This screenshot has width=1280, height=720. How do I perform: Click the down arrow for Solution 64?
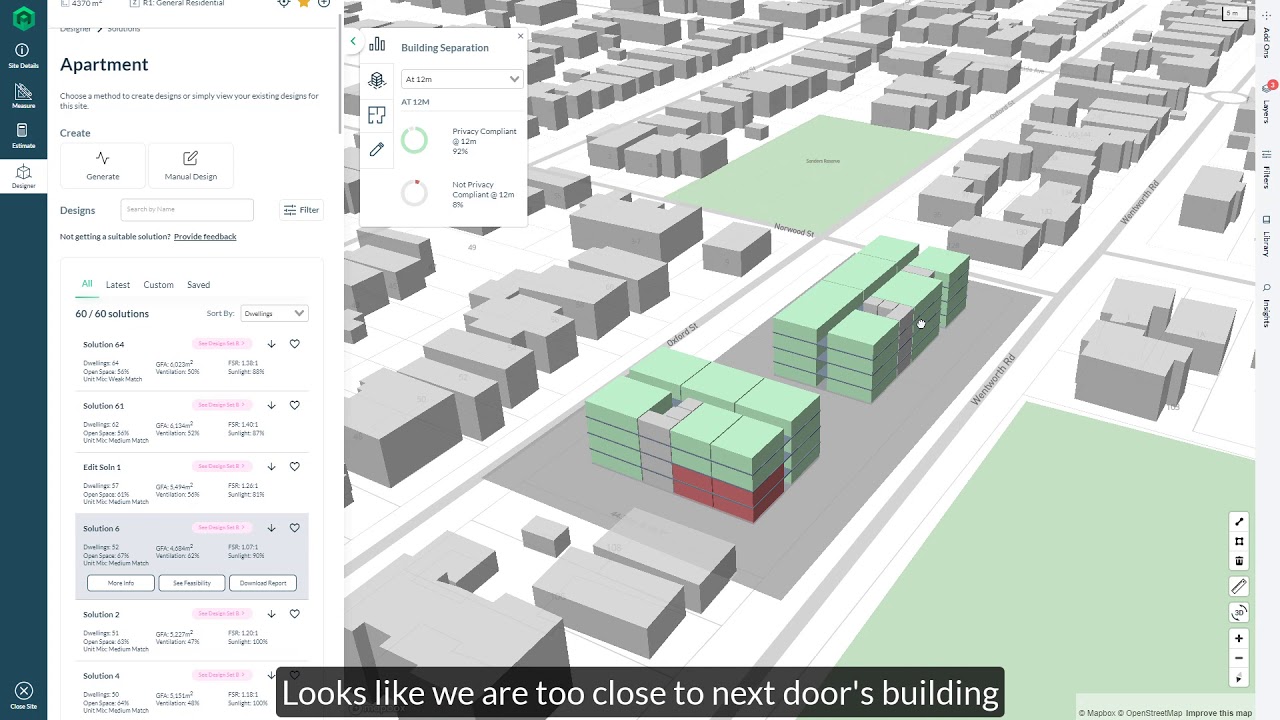pyautogui.click(x=271, y=344)
